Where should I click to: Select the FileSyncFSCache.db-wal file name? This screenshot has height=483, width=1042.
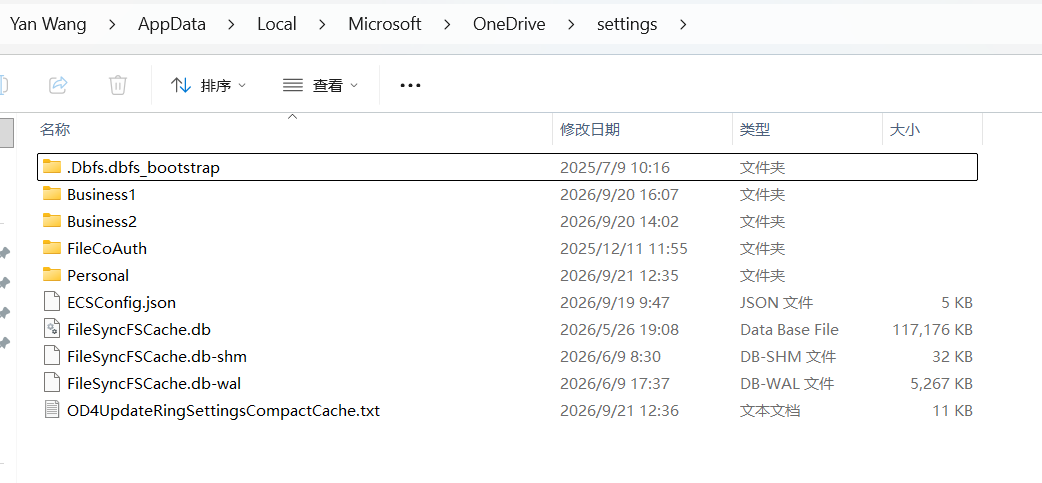pyautogui.click(x=154, y=383)
